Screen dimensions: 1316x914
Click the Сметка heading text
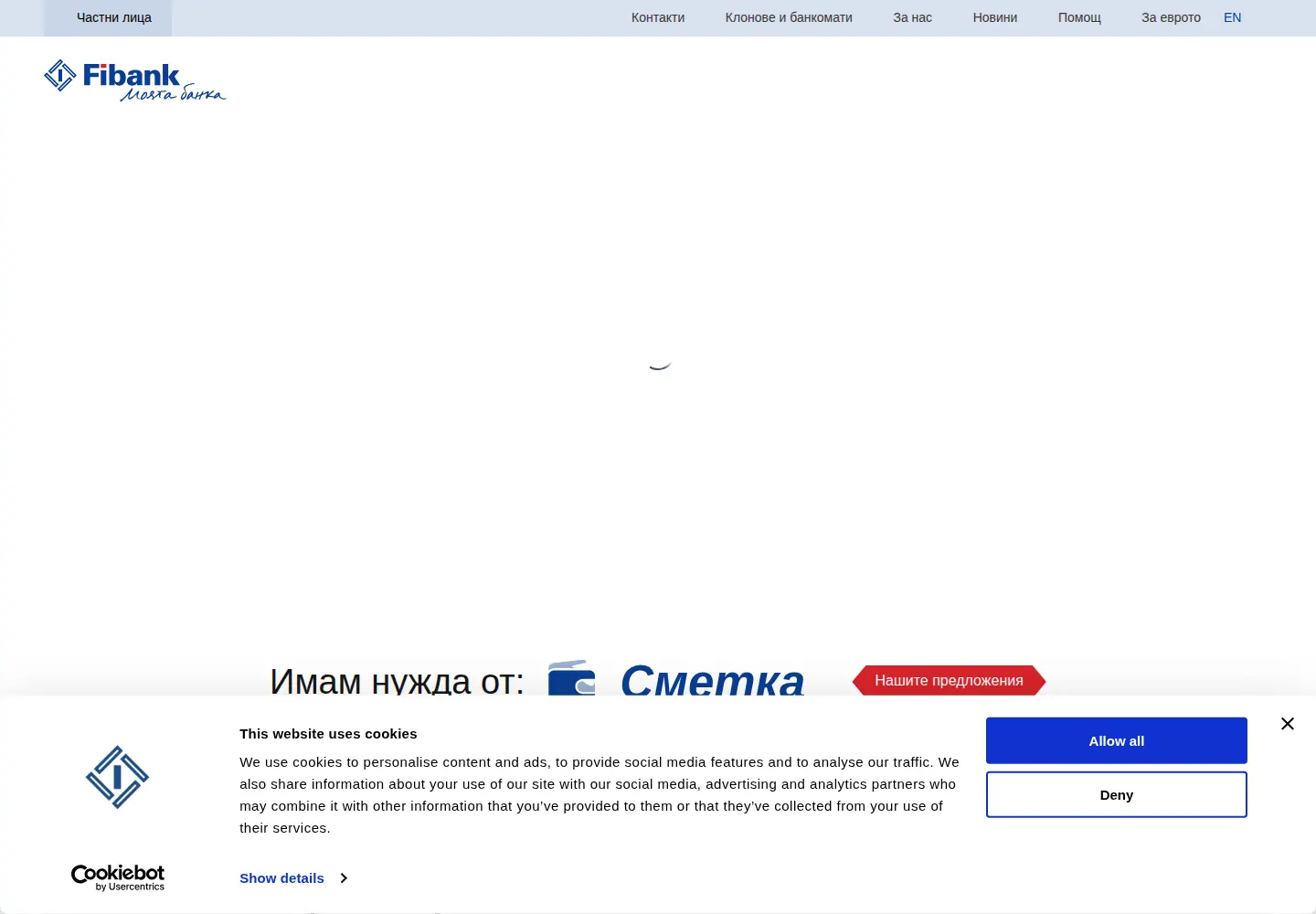(x=713, y=680)
